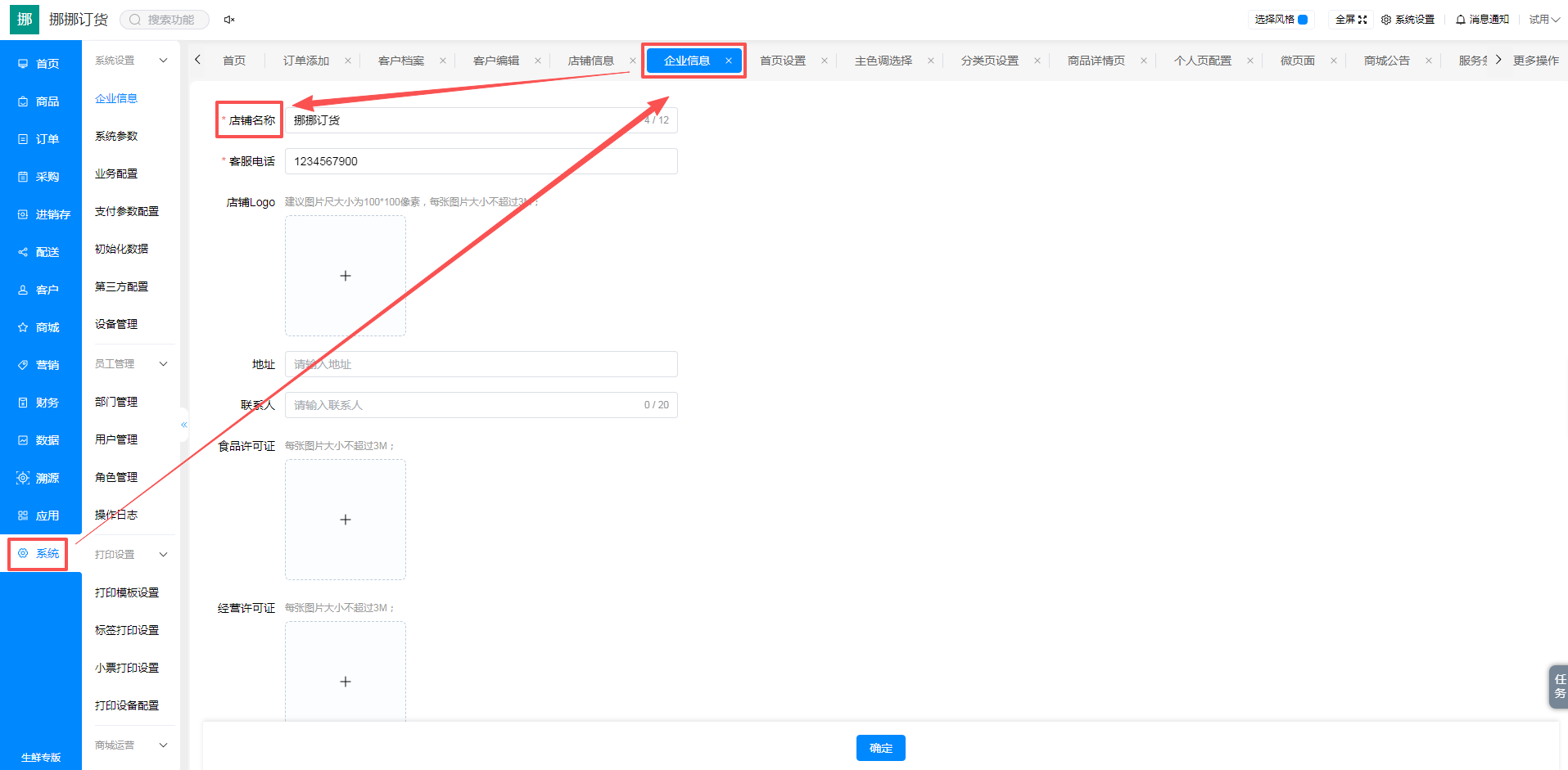Focus the 搜索功能 search box
1568x770 pixels.
(x=165, y=20)
